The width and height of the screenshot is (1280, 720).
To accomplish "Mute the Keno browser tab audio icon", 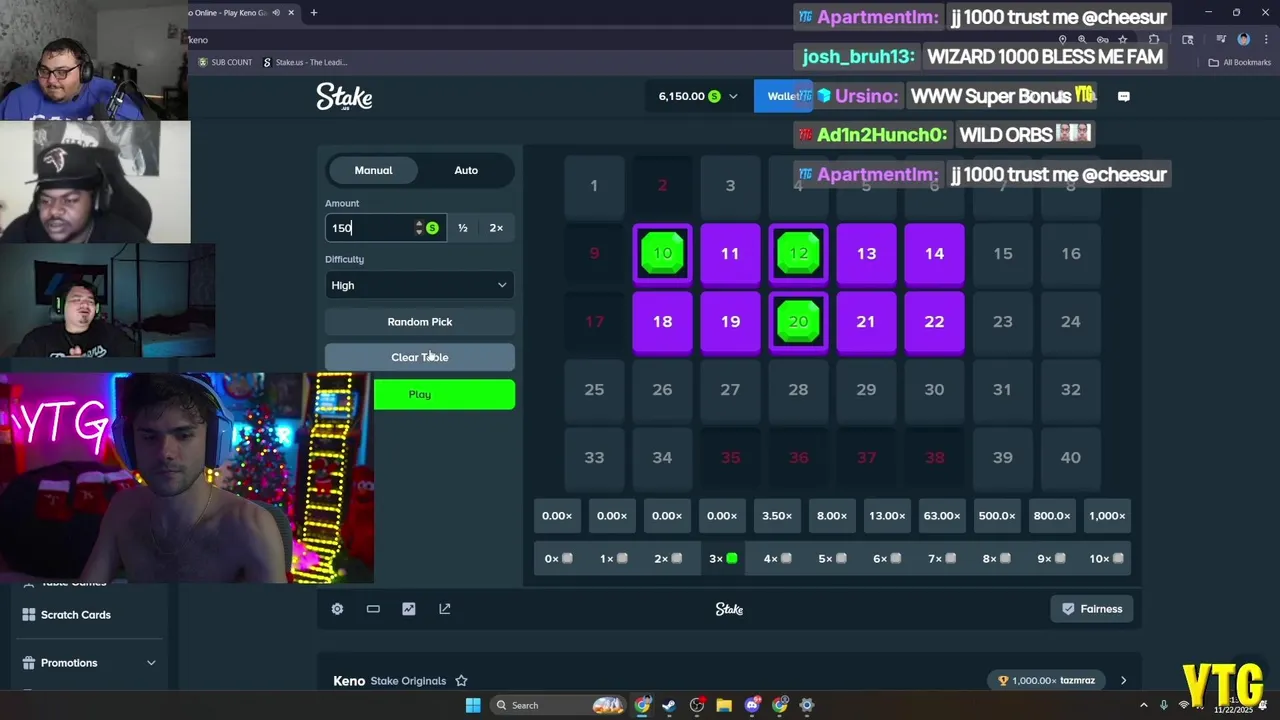I will pos(276,13).
